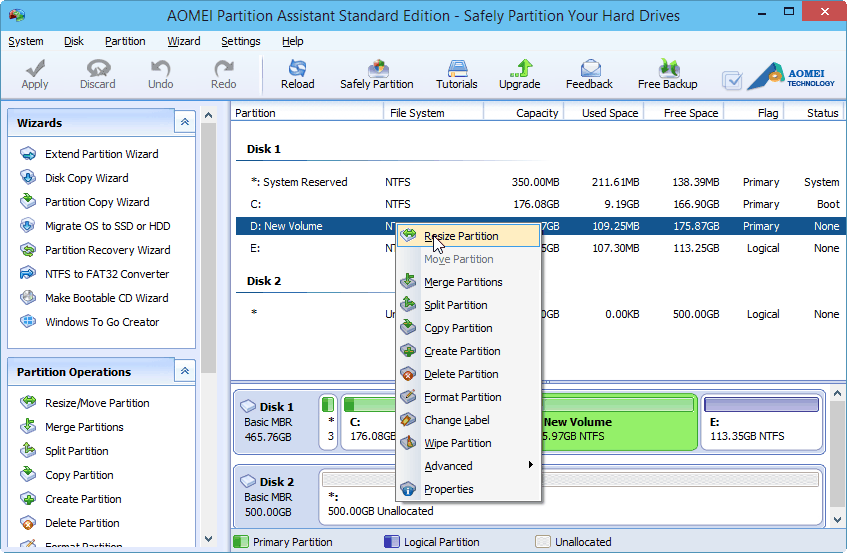Choose Delete Partition in context menu

click(469, 374)
